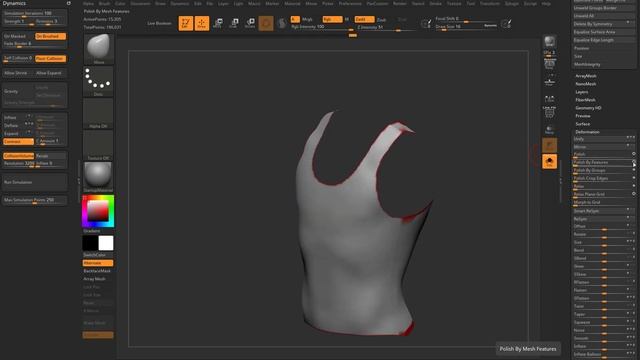This screenshot has height=360, width=640.
Task: Click the Max Simulation Points slider
Action: [35, 200]
